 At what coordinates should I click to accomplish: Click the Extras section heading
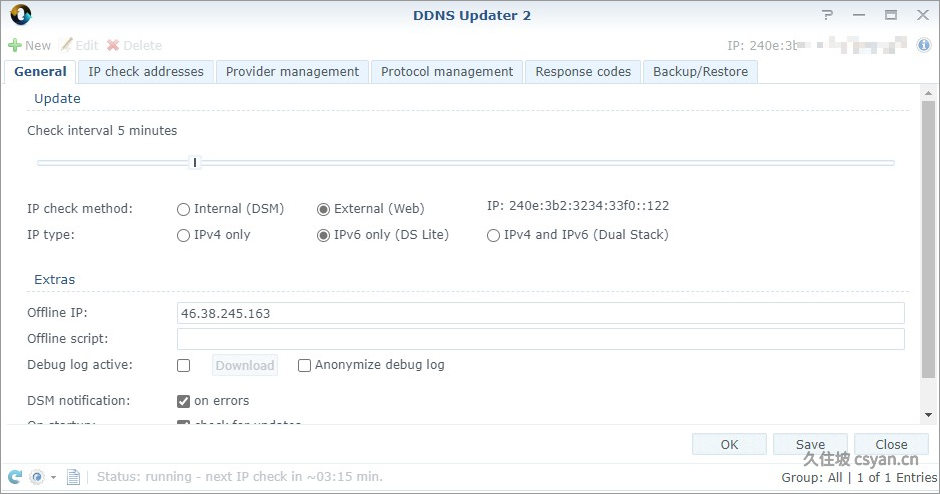coord(55,279)
